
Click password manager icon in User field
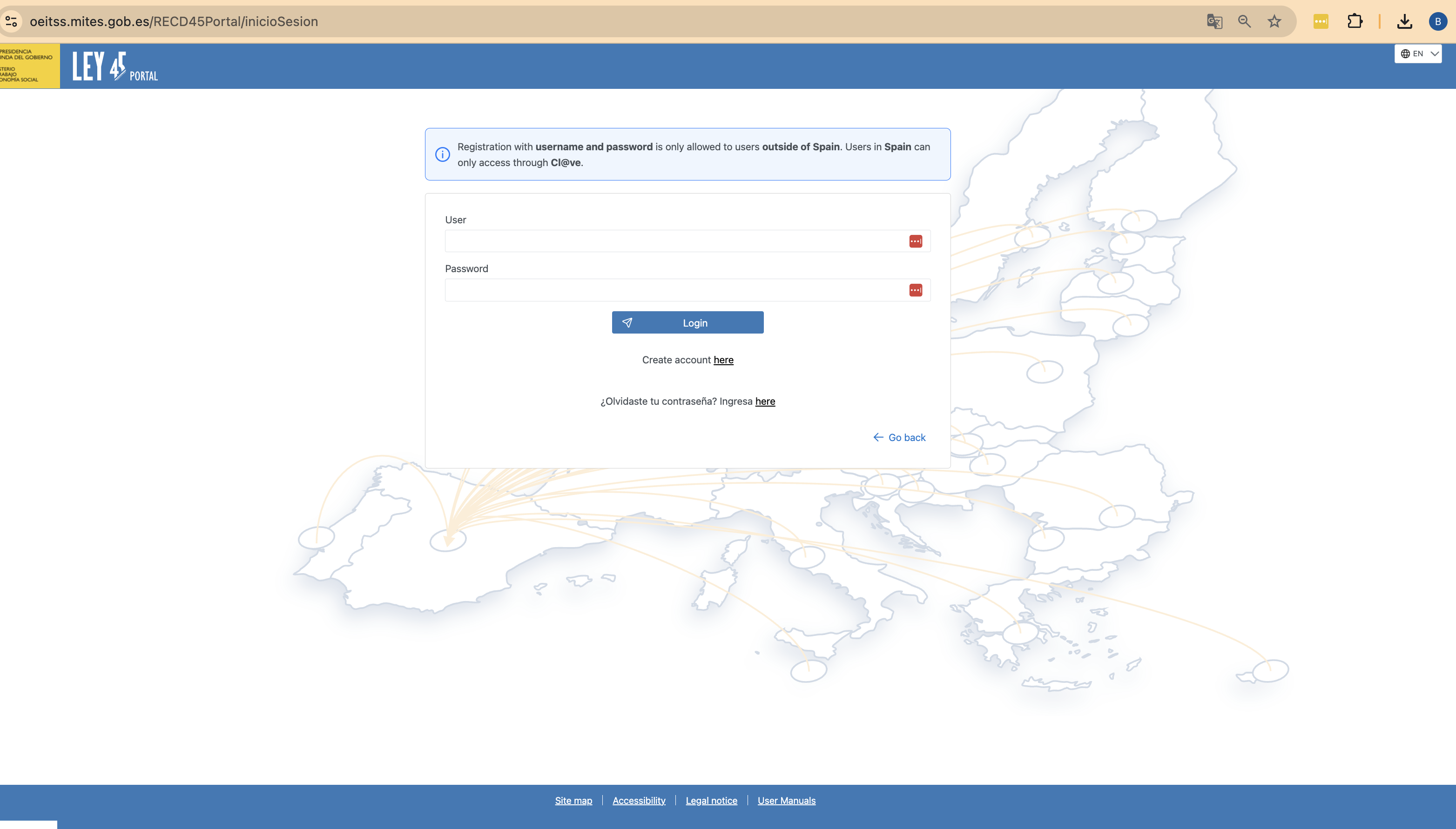coord(916,241)
